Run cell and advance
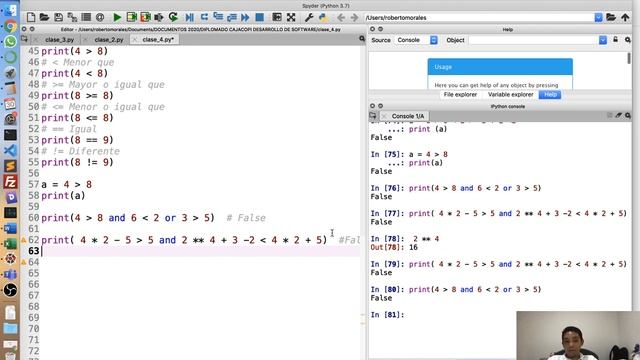Image resolution: width=640 pixels, height=360 pixels. click(145, 17)
